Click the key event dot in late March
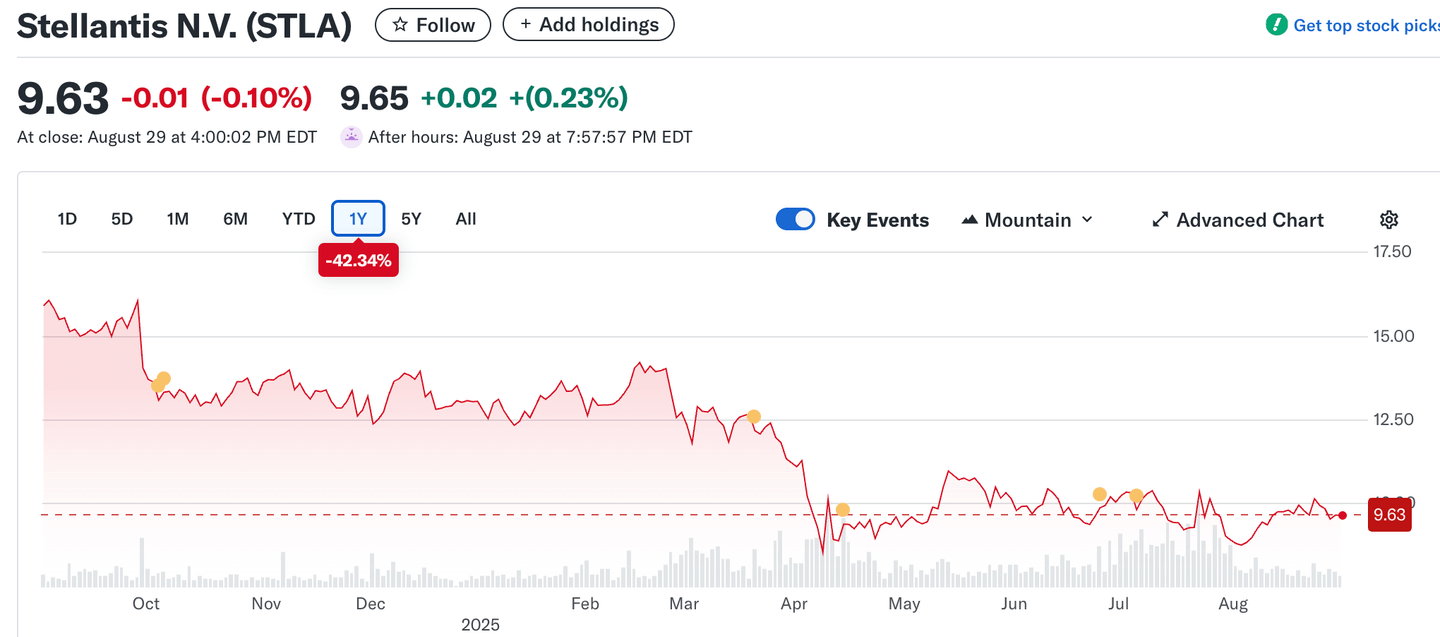 point(753,417)
